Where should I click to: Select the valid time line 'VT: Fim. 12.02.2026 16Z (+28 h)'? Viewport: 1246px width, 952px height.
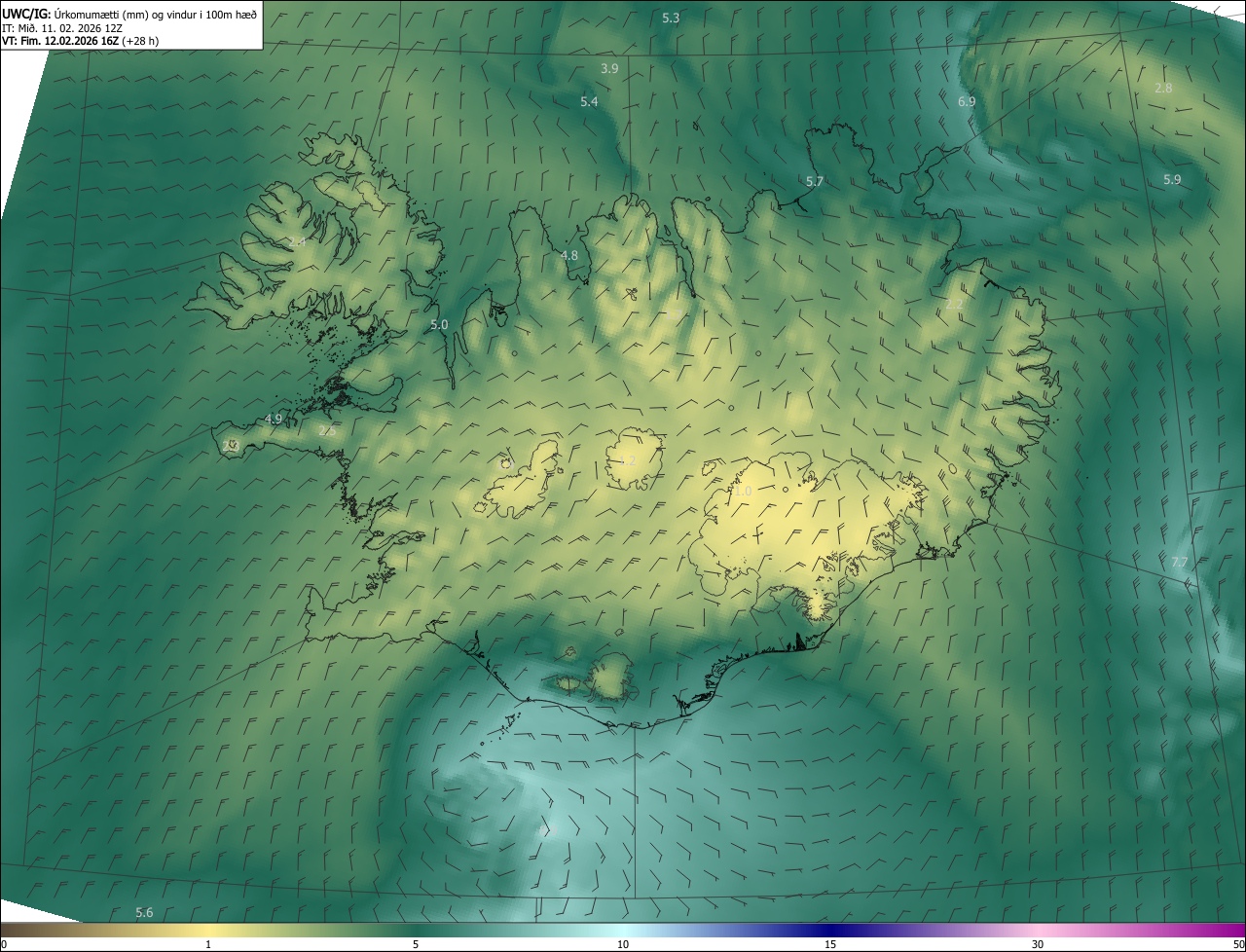point(81,42)
